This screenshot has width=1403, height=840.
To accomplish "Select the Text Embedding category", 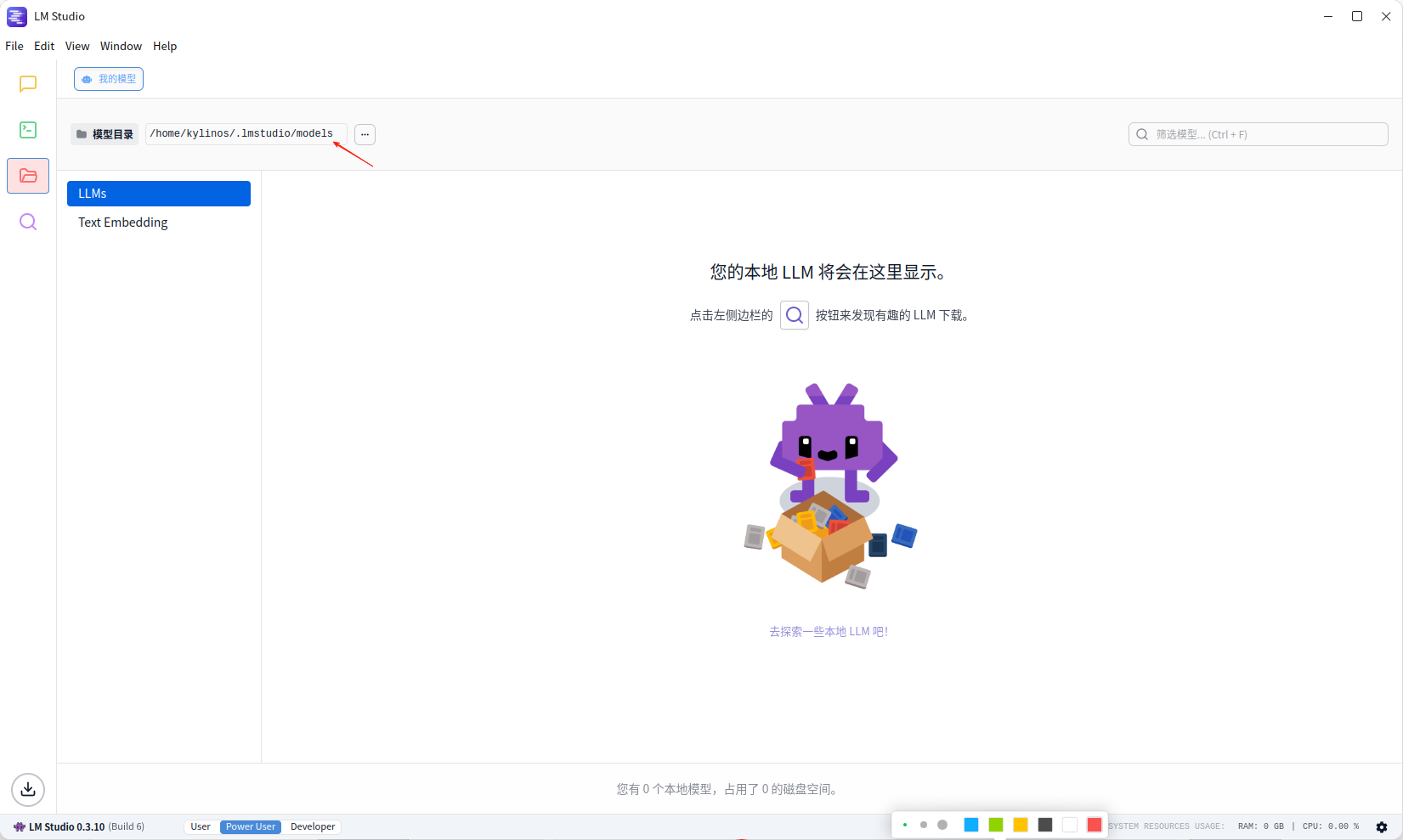I will coord(123,223).
